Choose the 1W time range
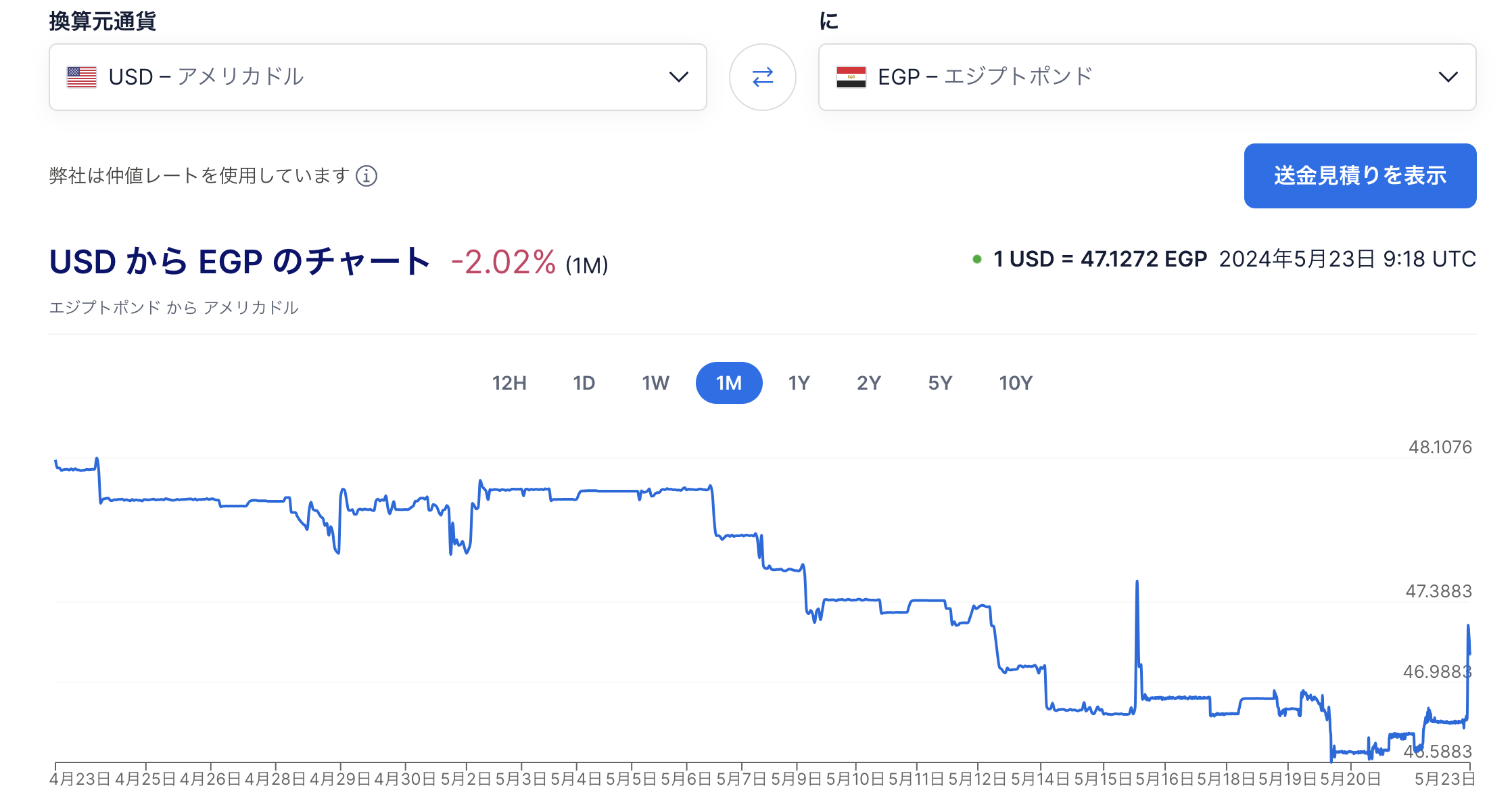This screenshot has height=801, width=1512. 655,383
